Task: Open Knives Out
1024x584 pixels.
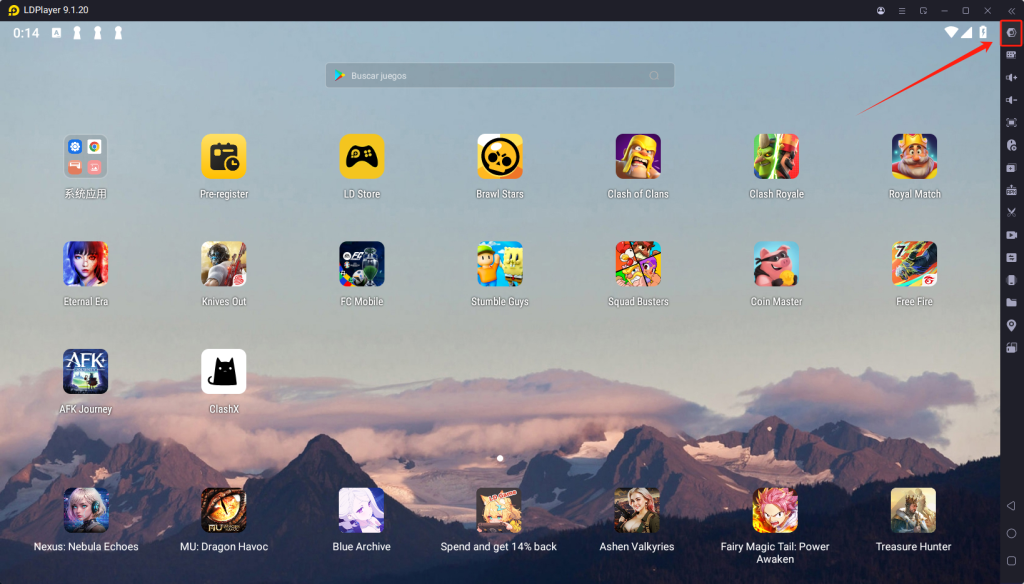Action: pos(224,264)
